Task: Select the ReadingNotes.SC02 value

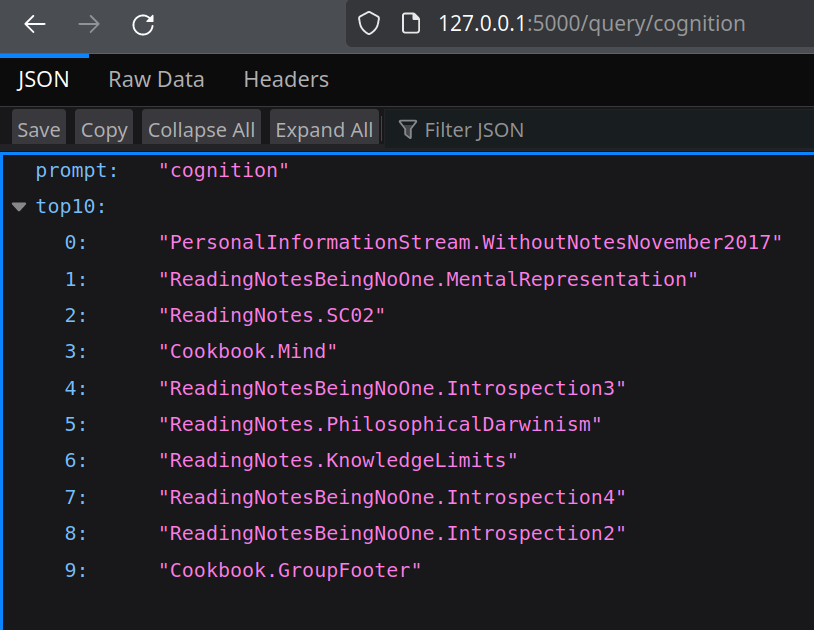Action: coord(272,315)
